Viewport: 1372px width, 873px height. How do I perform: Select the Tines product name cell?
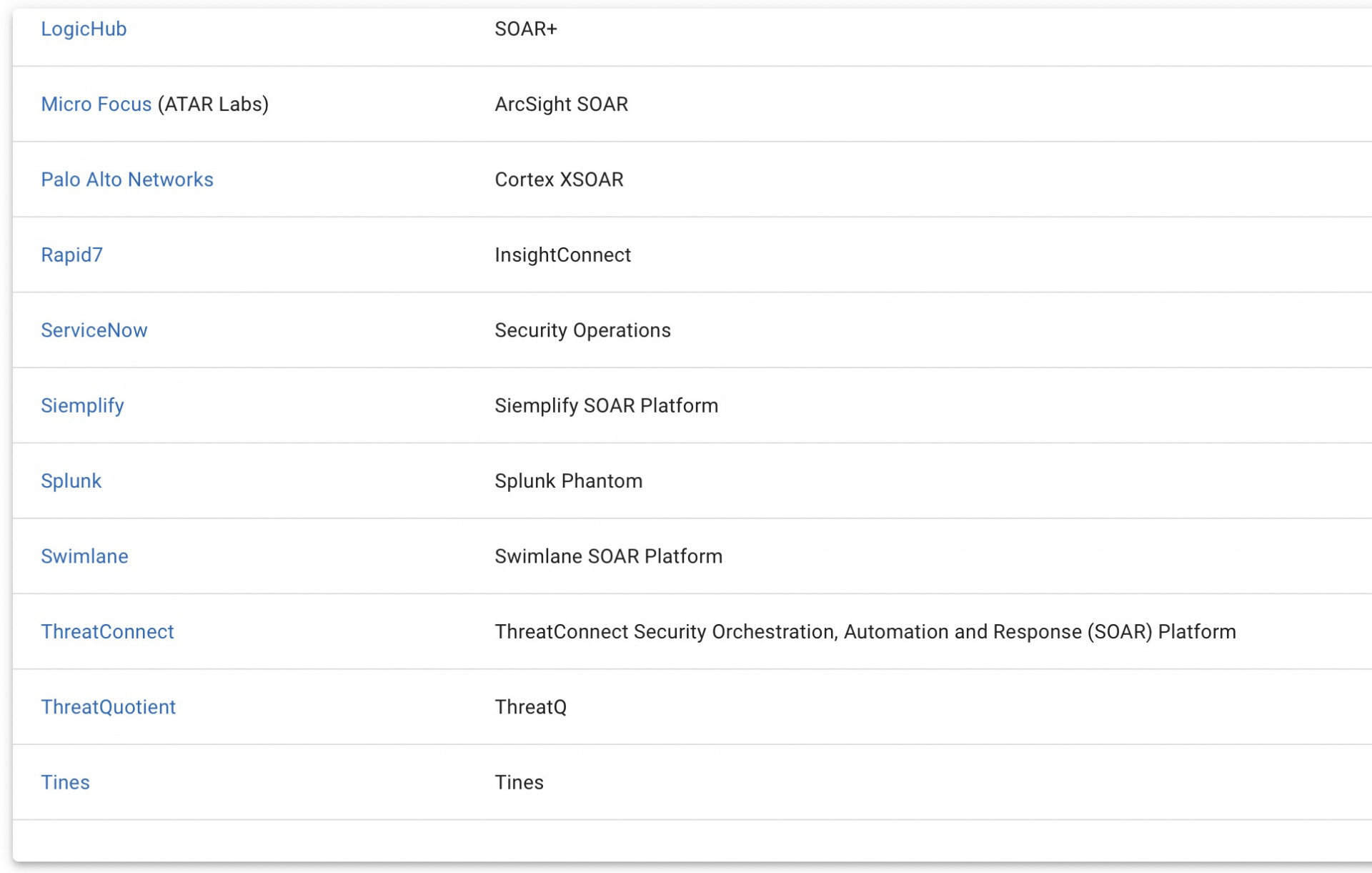point(519,782)
